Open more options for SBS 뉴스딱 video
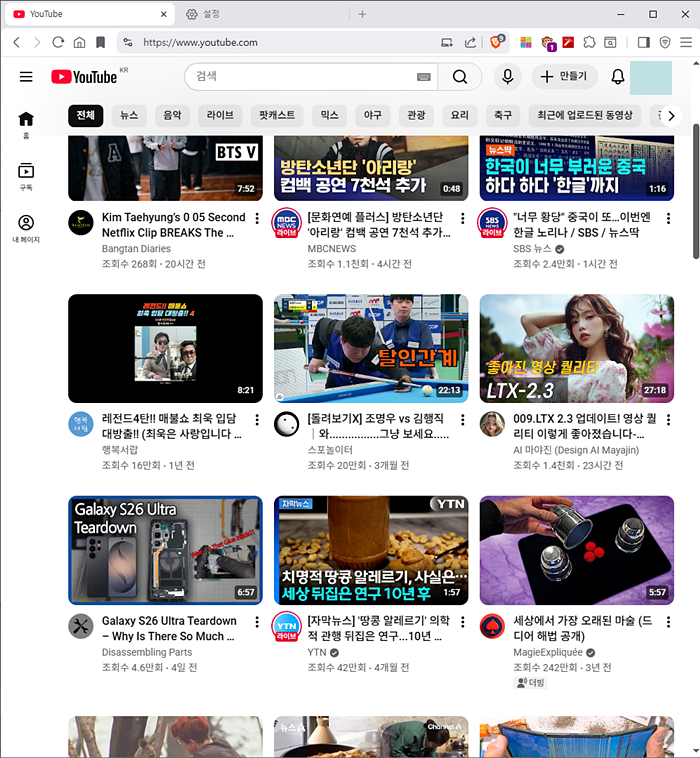 coord(669,219)
